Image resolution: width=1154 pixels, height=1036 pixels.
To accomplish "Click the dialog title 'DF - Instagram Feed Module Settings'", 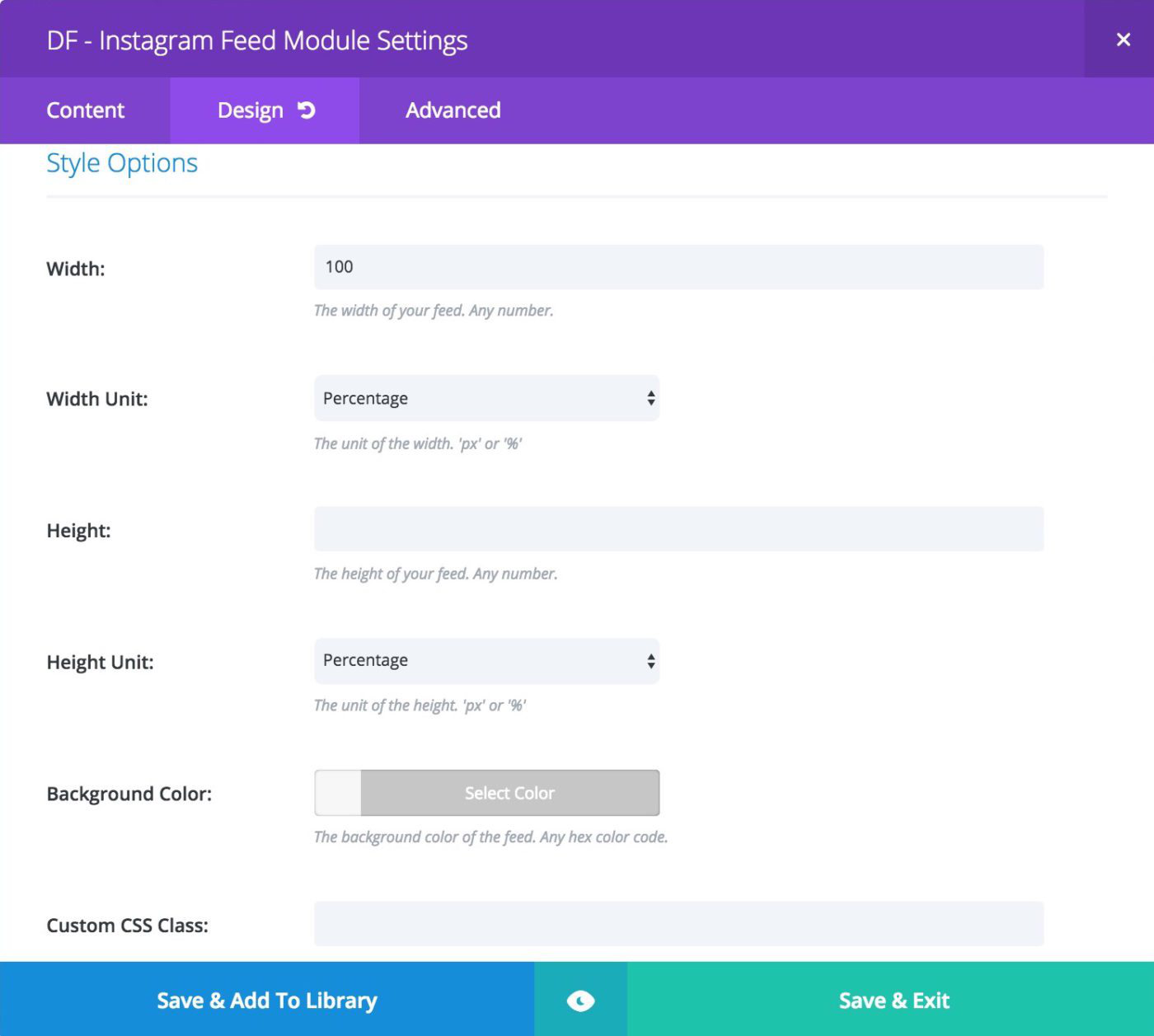I will (257, 40).
